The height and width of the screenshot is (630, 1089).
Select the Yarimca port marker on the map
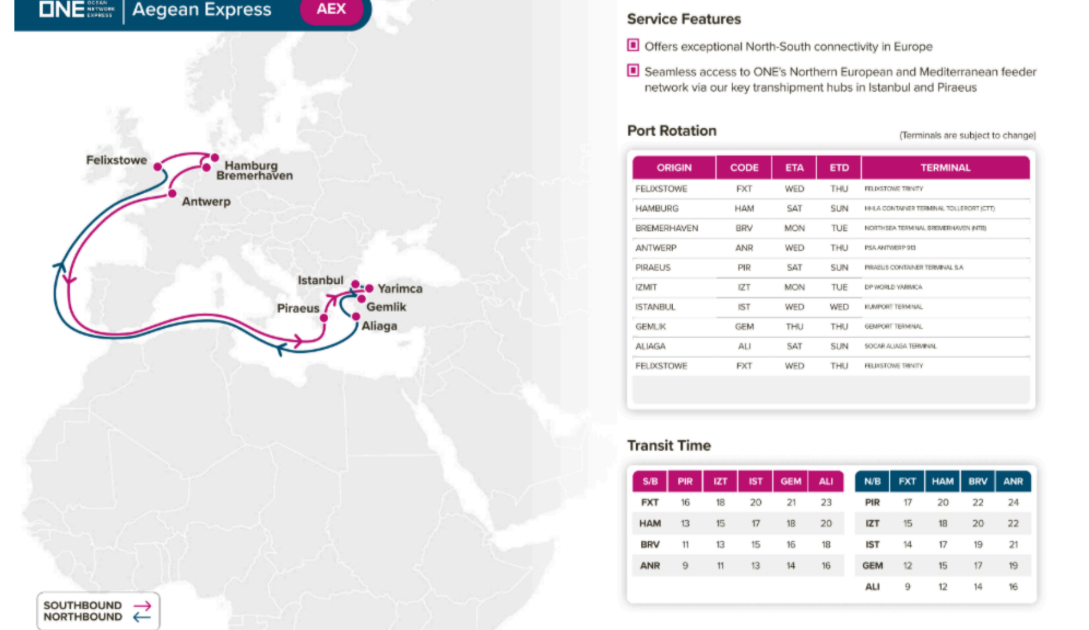[x=369, y=288]
